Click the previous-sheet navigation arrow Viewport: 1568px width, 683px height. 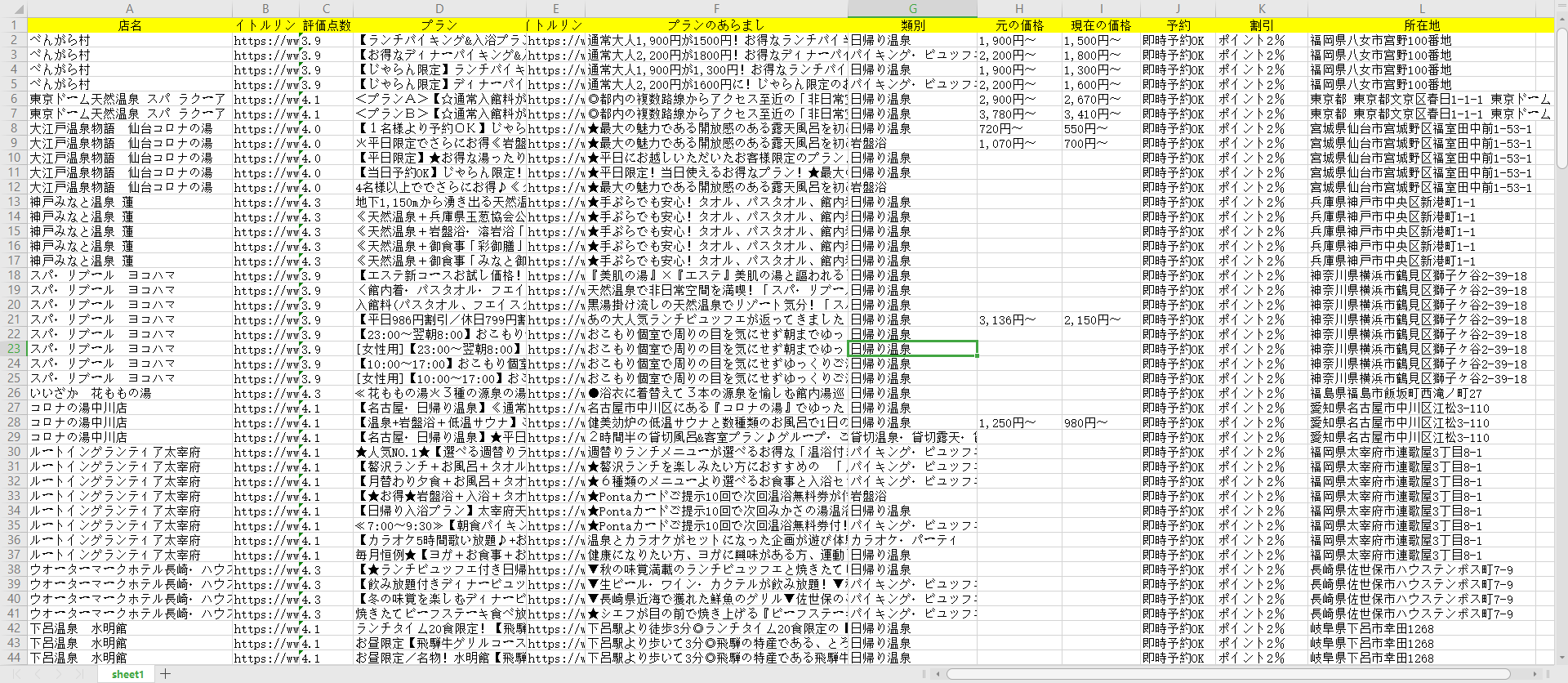[x=39, y=674]
